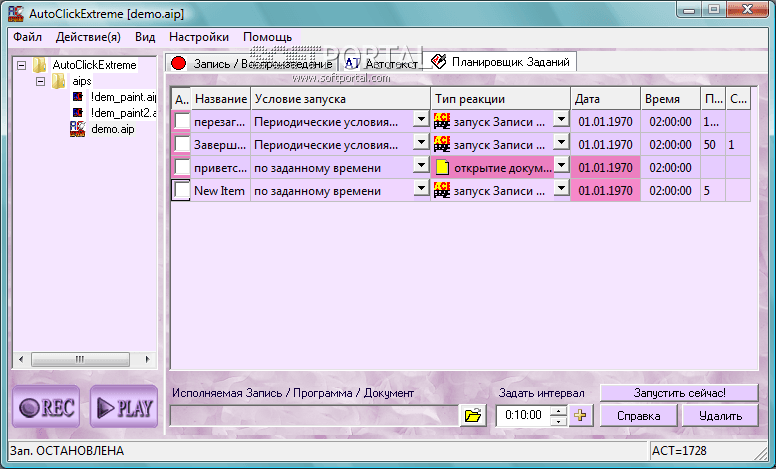Screen dimensions: 776x469
Task: Enable the checkbox for Заверш... task
Action: [x=182, y=144]
